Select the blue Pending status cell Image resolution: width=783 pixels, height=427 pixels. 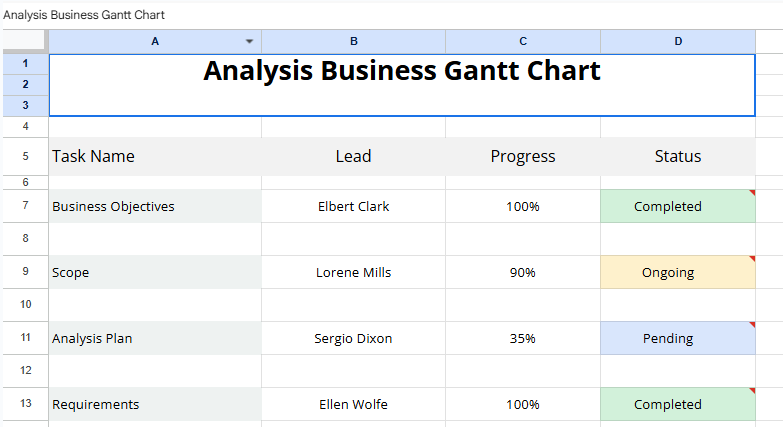tap(678, 338)
